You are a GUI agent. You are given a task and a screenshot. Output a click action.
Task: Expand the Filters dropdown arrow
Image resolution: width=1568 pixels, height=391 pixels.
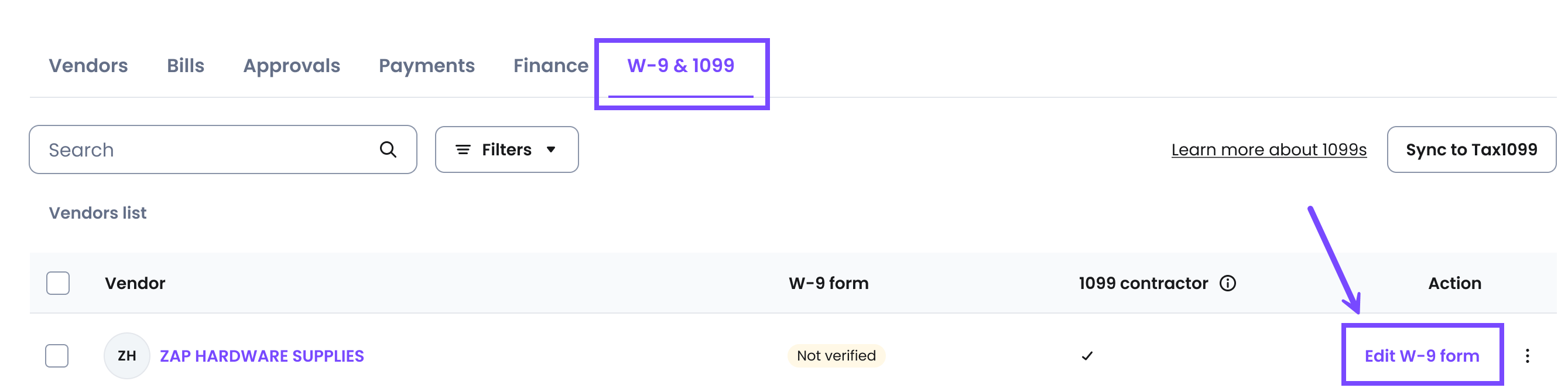[x=551, y=150]
